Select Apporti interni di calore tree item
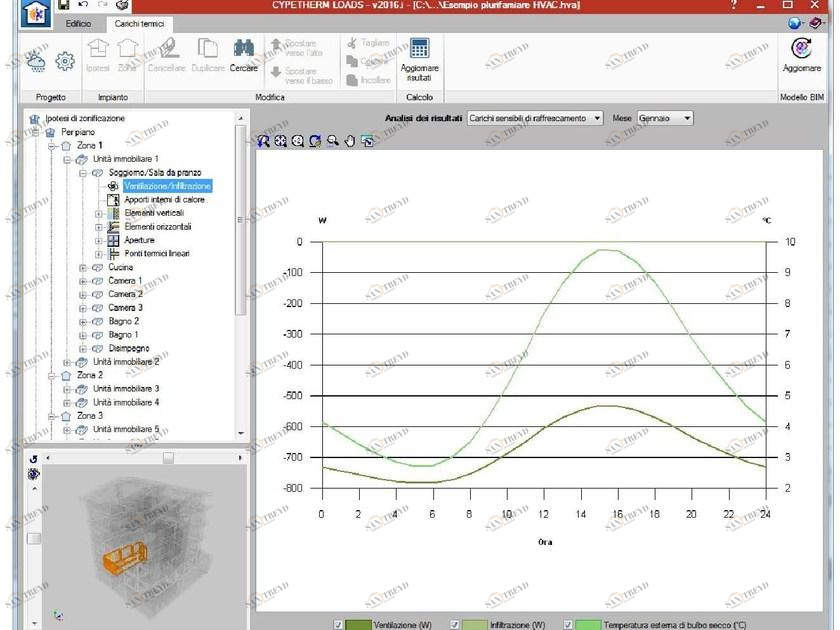The height and width of the screenshot is (630, 840). click(x=164, y=199)
